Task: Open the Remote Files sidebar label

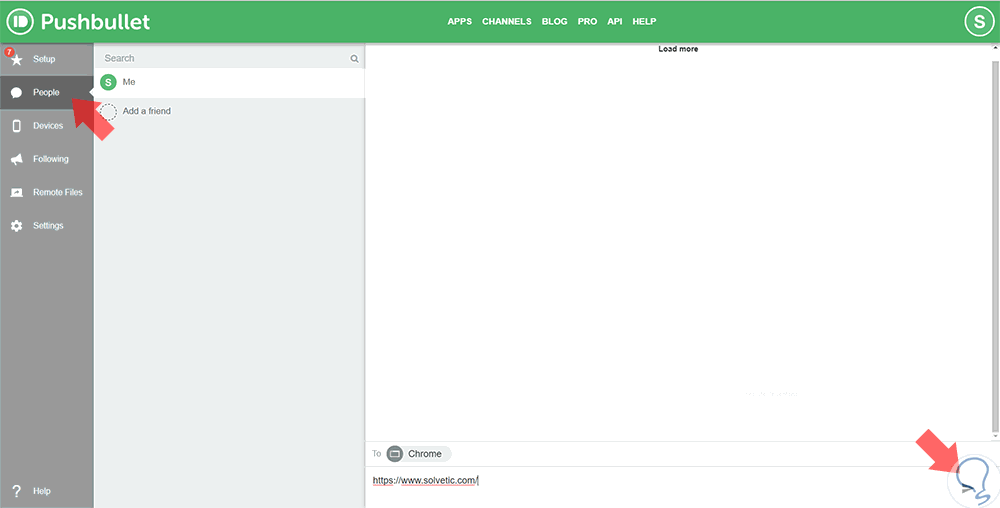Action: [x=57, y=192]
